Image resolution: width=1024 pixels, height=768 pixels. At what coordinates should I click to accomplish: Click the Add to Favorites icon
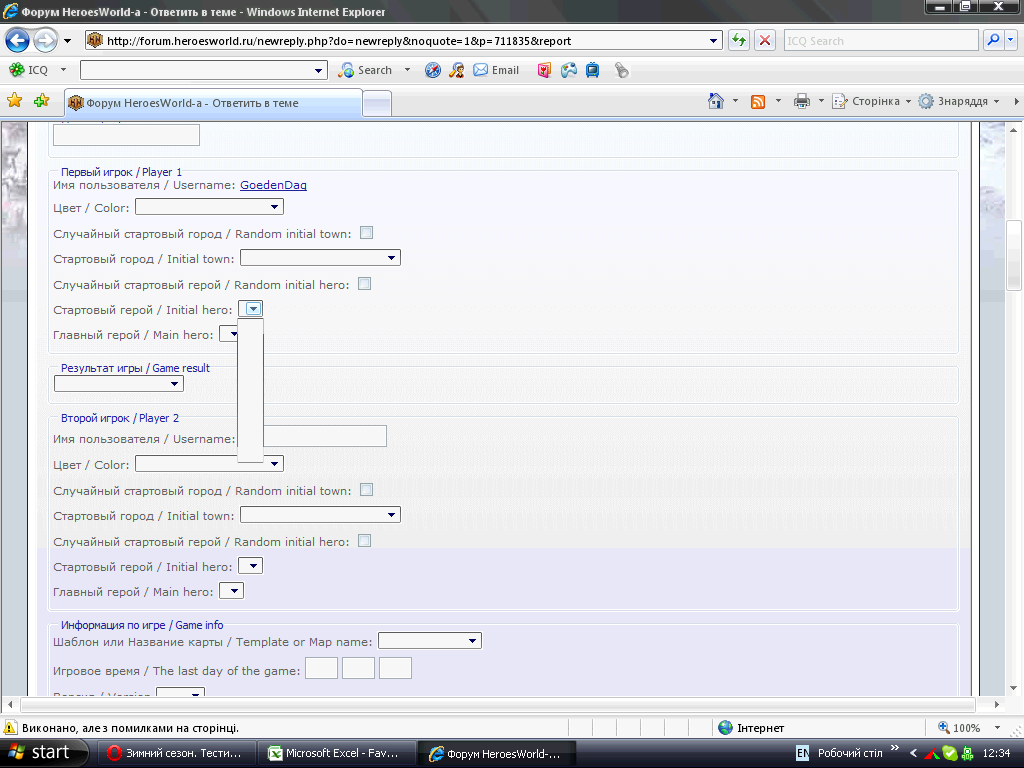tap(42, 101)
